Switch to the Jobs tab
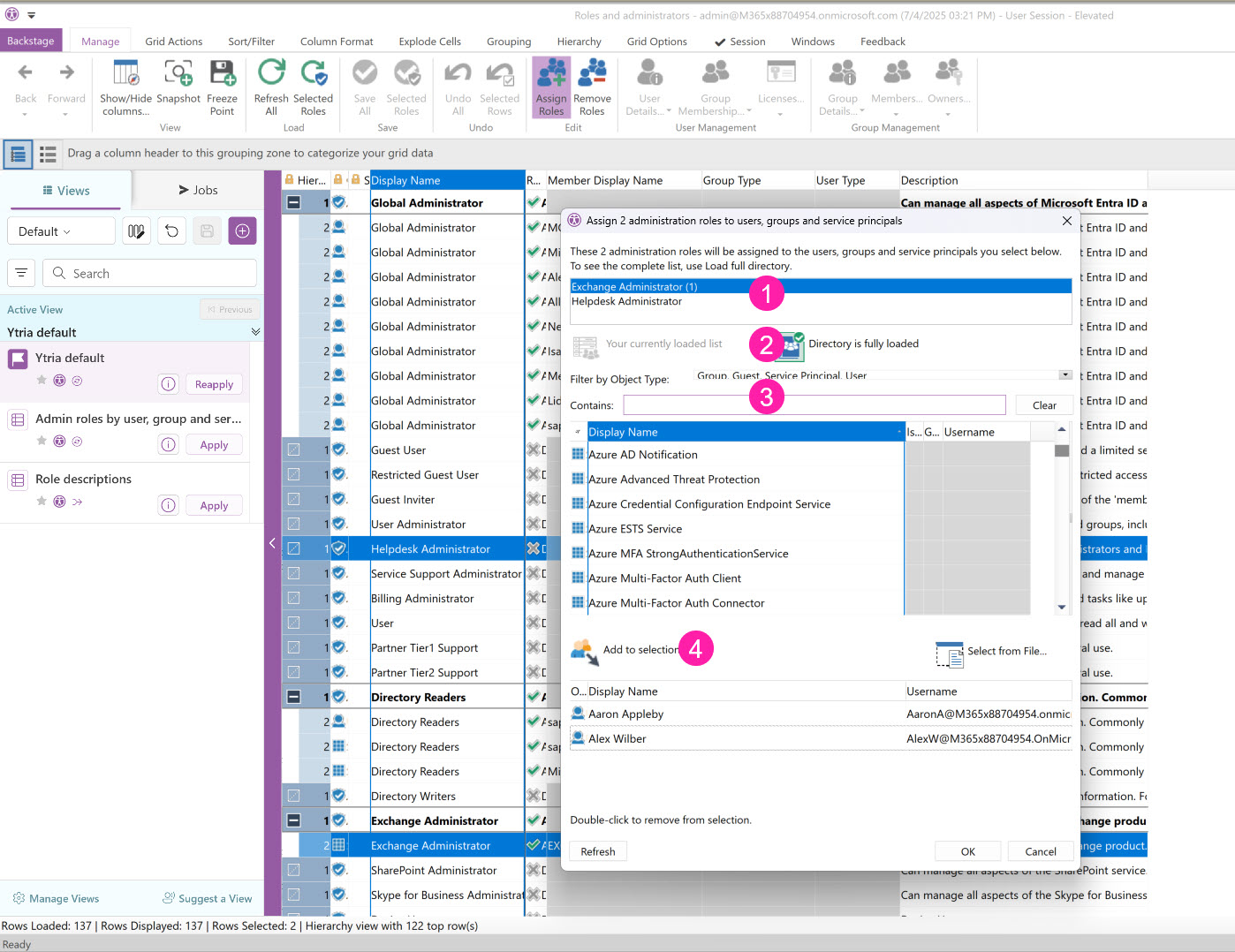Viewport: 1235px width, 952px height. tap(198, 190)
